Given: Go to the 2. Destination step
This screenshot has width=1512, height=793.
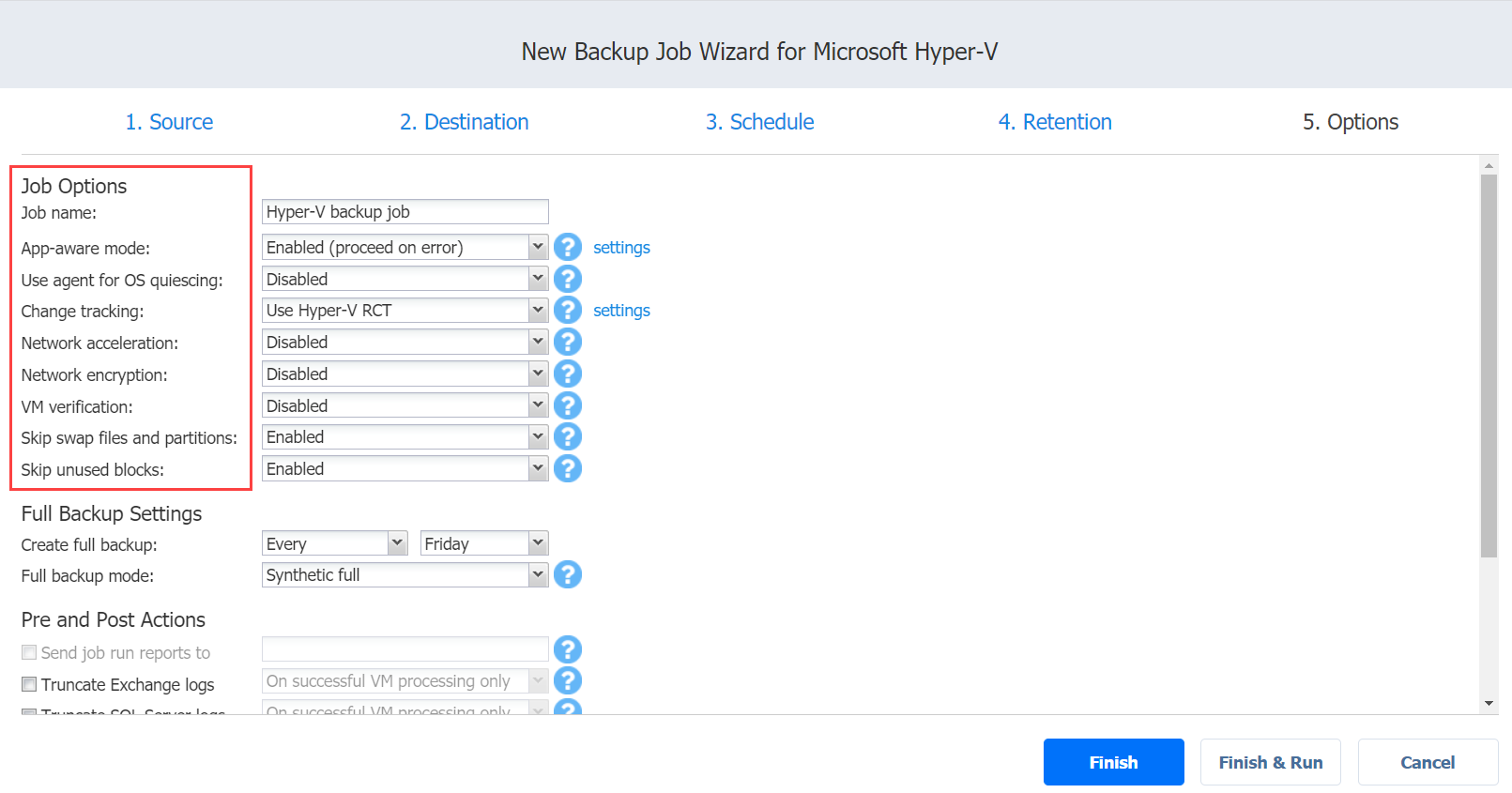Looking at the screenshot, I should pos(464,122).
